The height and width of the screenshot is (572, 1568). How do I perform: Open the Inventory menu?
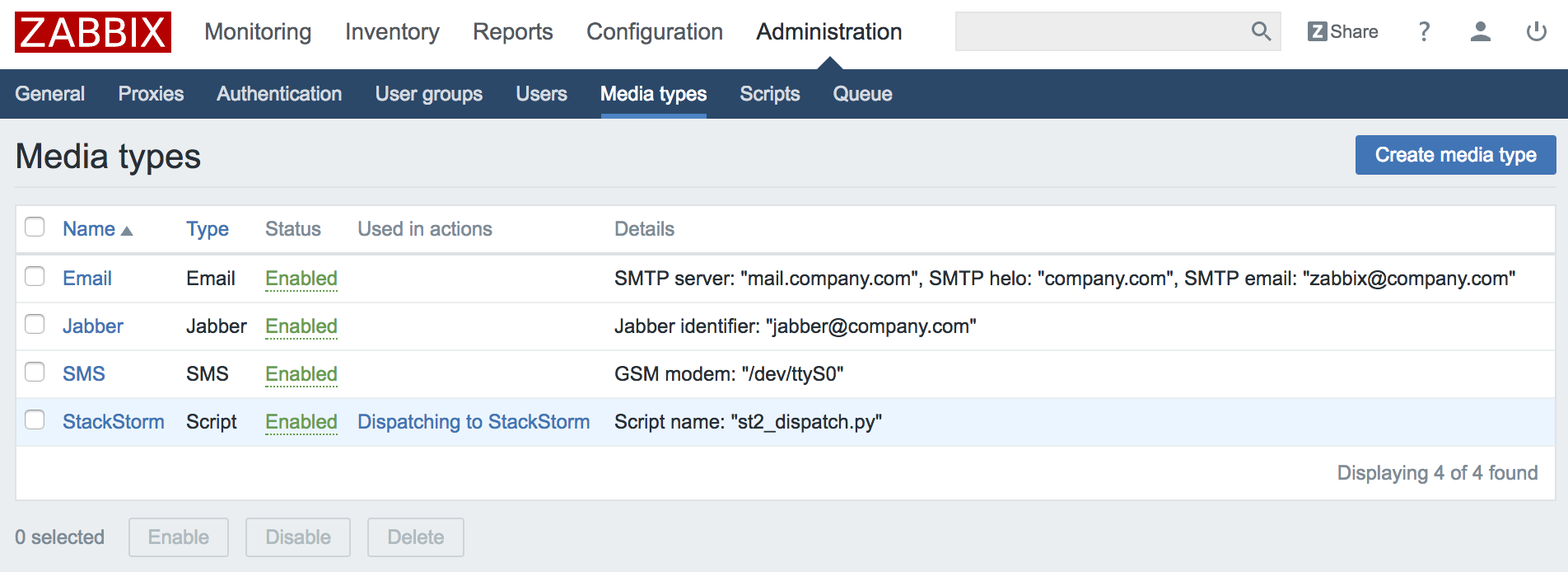[x=392, y=32]
